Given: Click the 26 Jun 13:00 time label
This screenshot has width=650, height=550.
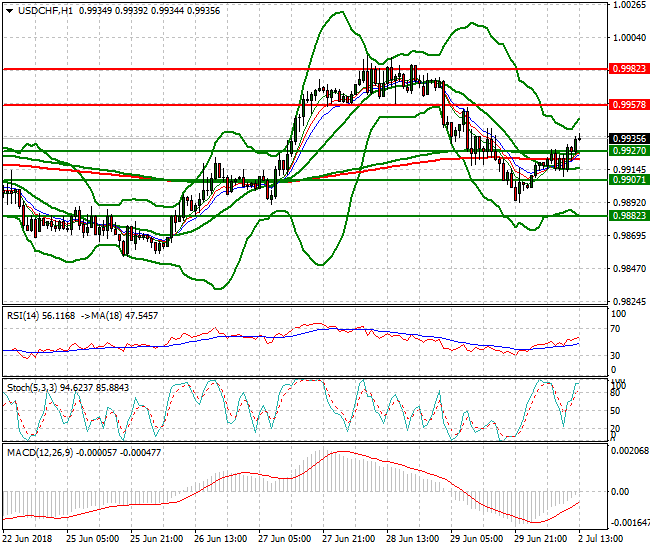Looking at the screenshot, I should pos(221,539).
